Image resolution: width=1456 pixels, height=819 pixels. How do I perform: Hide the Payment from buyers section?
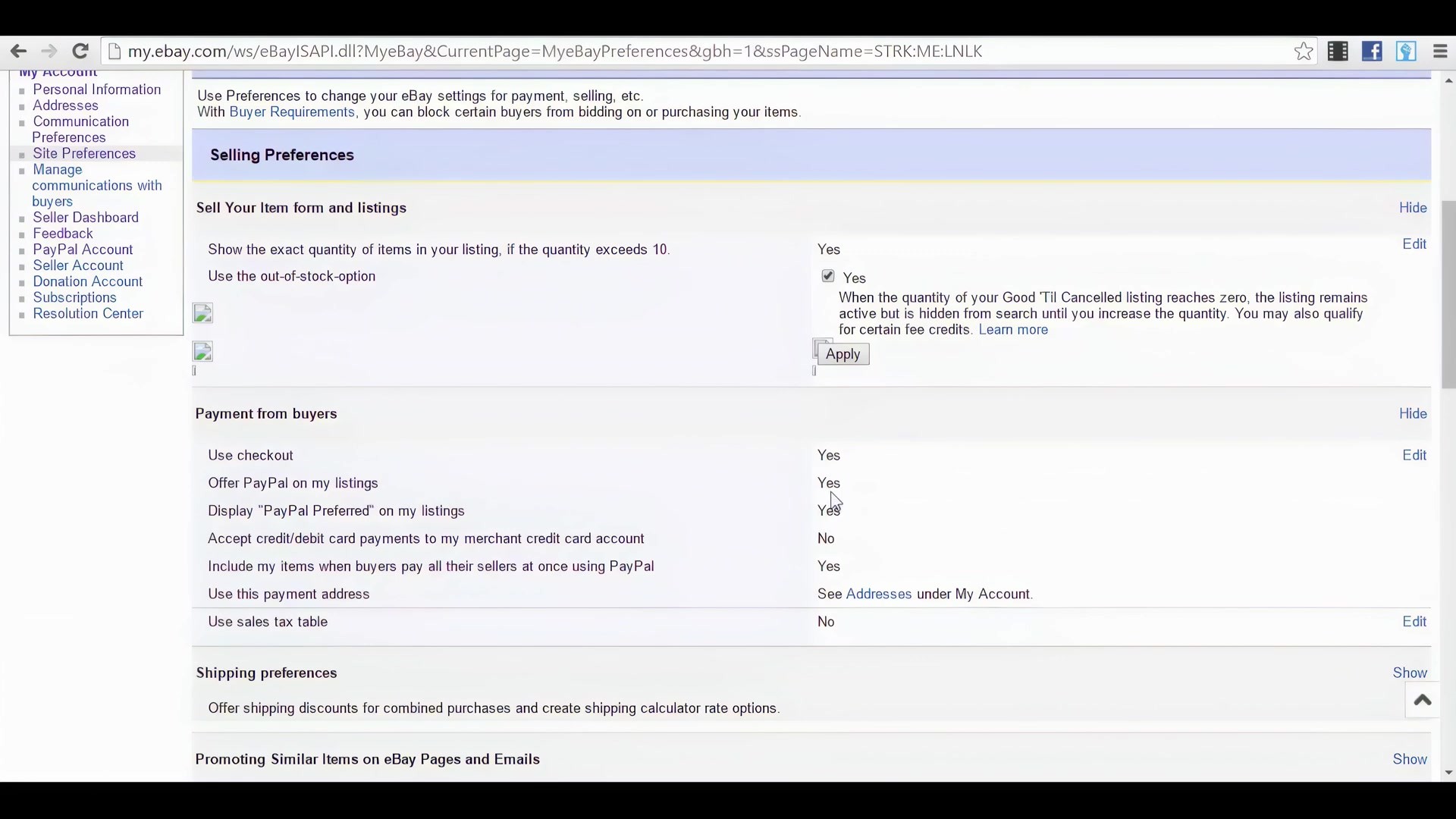pyautogui.click(x=1413, y=414)
